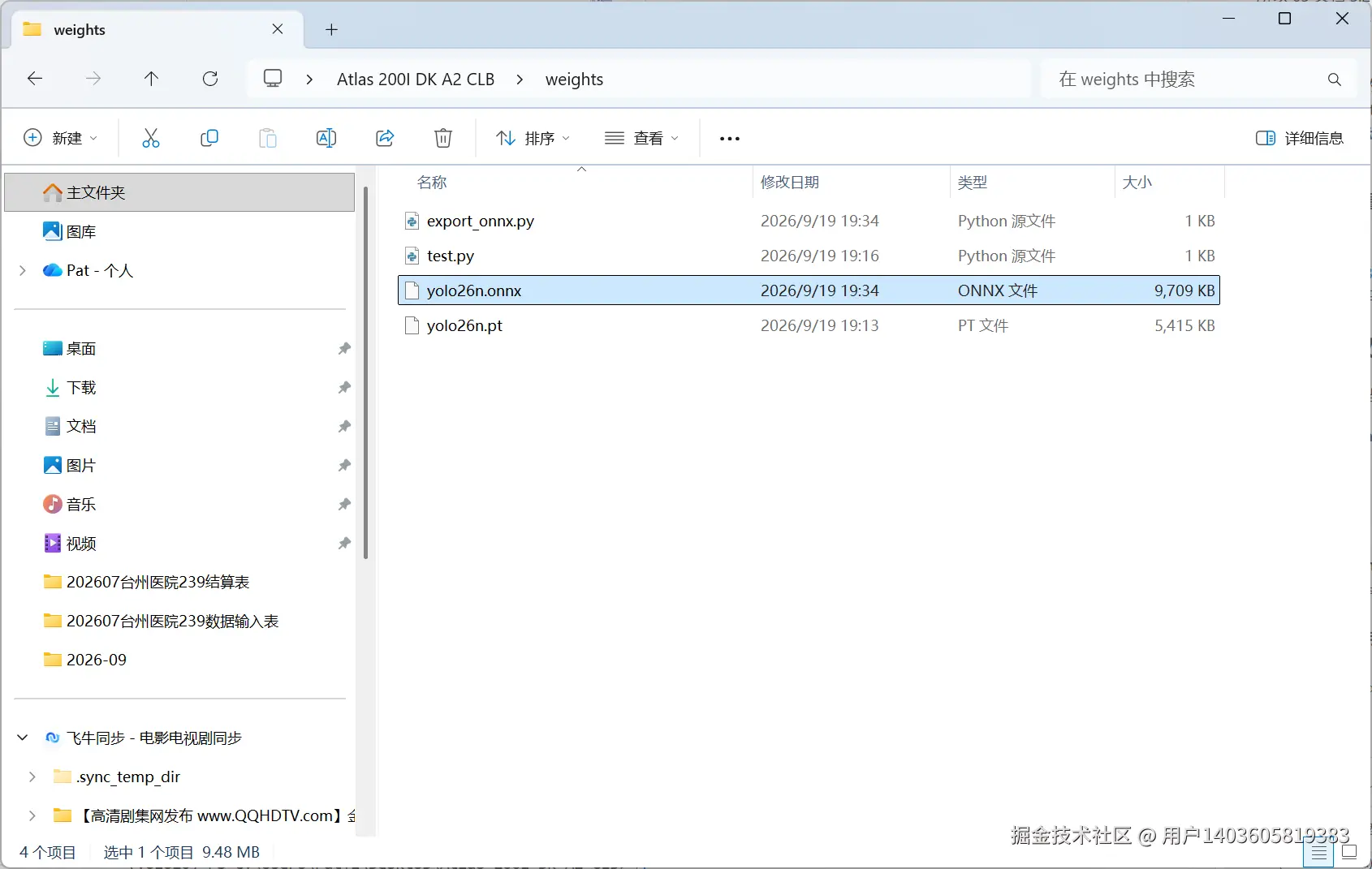This screenshot has height=869, width=1372.
Task: Open 下载 downloads in sidebar
Action: click(179, 387)
